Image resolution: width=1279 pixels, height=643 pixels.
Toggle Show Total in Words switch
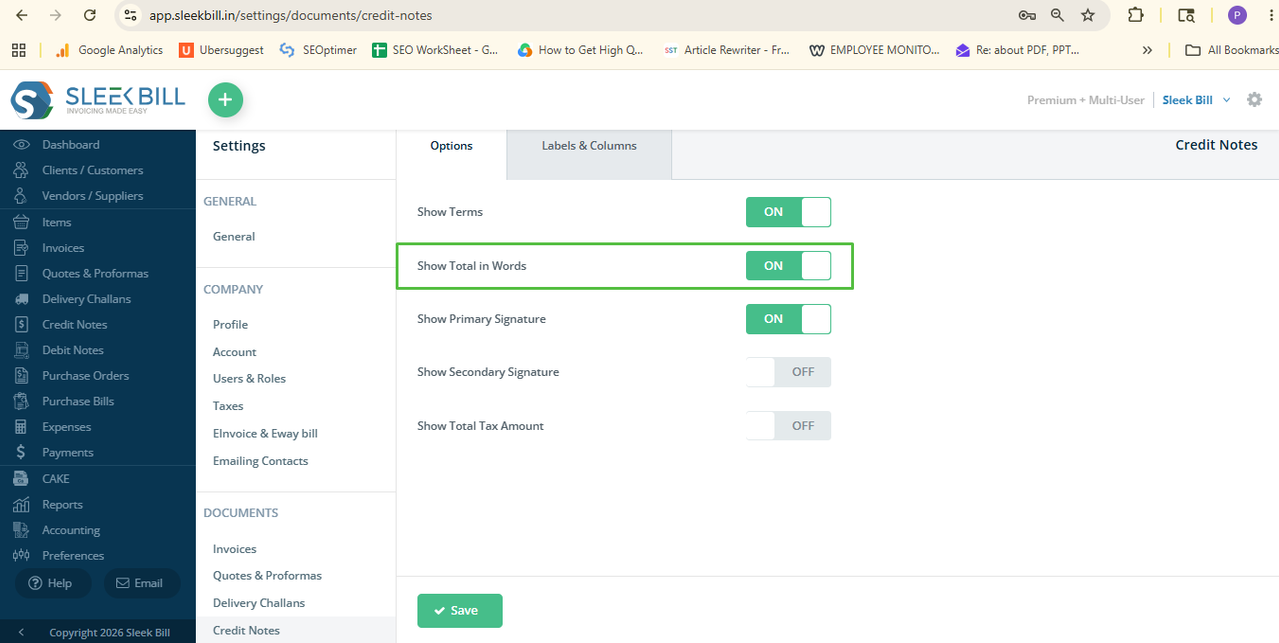pyautogui.click(x=788, y=265)
